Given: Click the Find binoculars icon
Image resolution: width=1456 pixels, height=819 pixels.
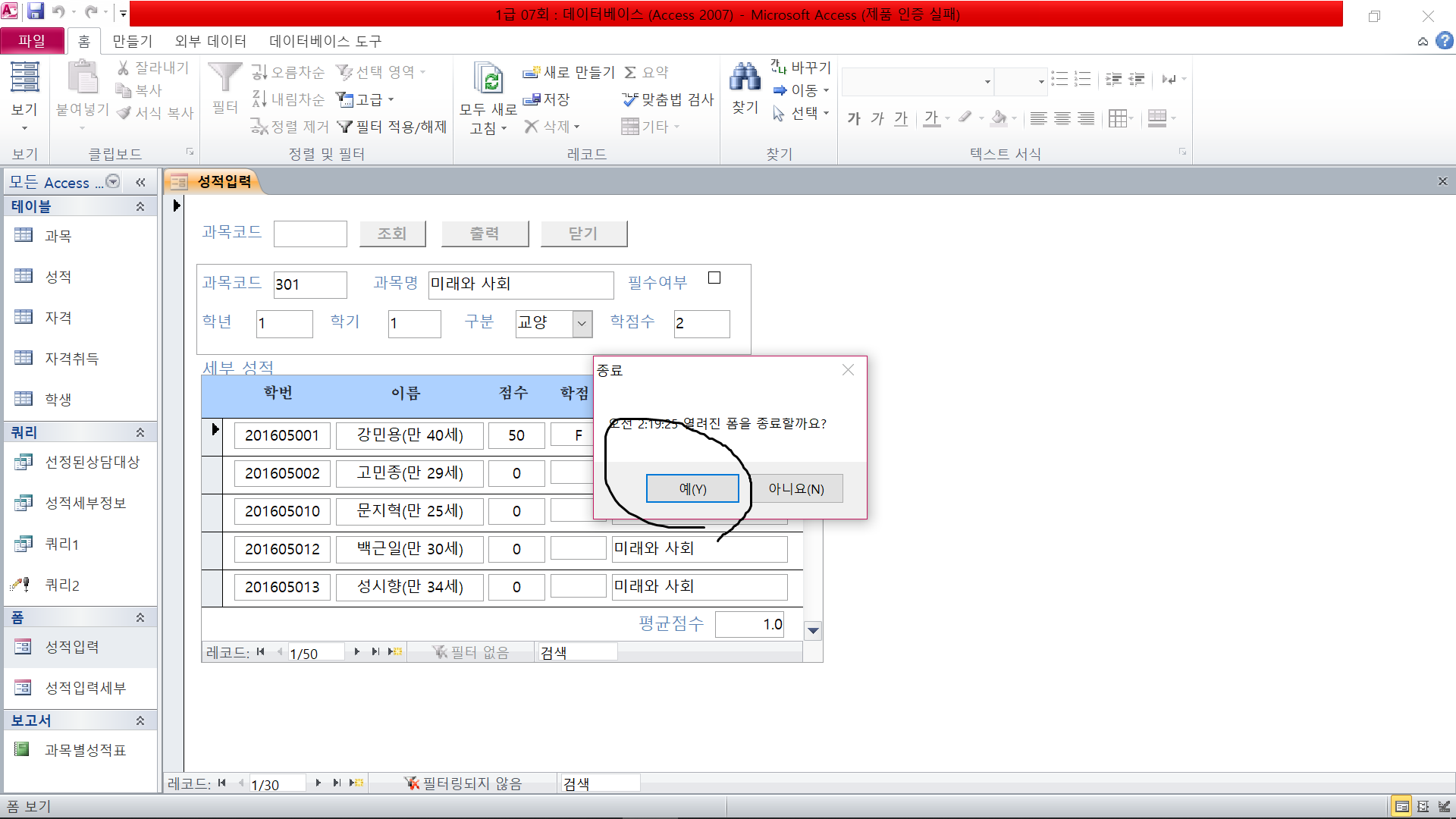Looking at the screenshot, I should 745,78.
